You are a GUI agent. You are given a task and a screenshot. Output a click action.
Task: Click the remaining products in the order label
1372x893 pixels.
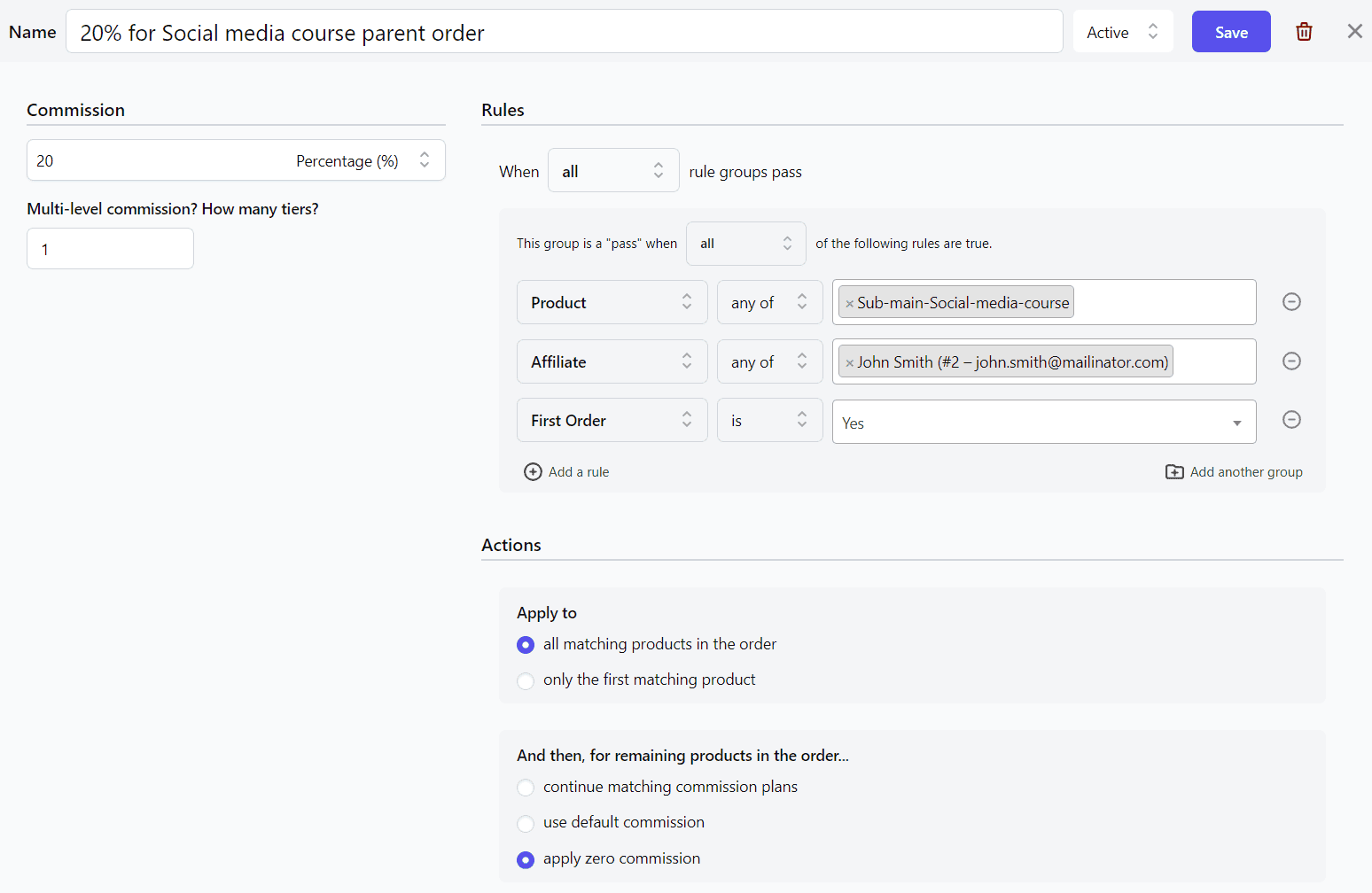(x=682, y=756)
